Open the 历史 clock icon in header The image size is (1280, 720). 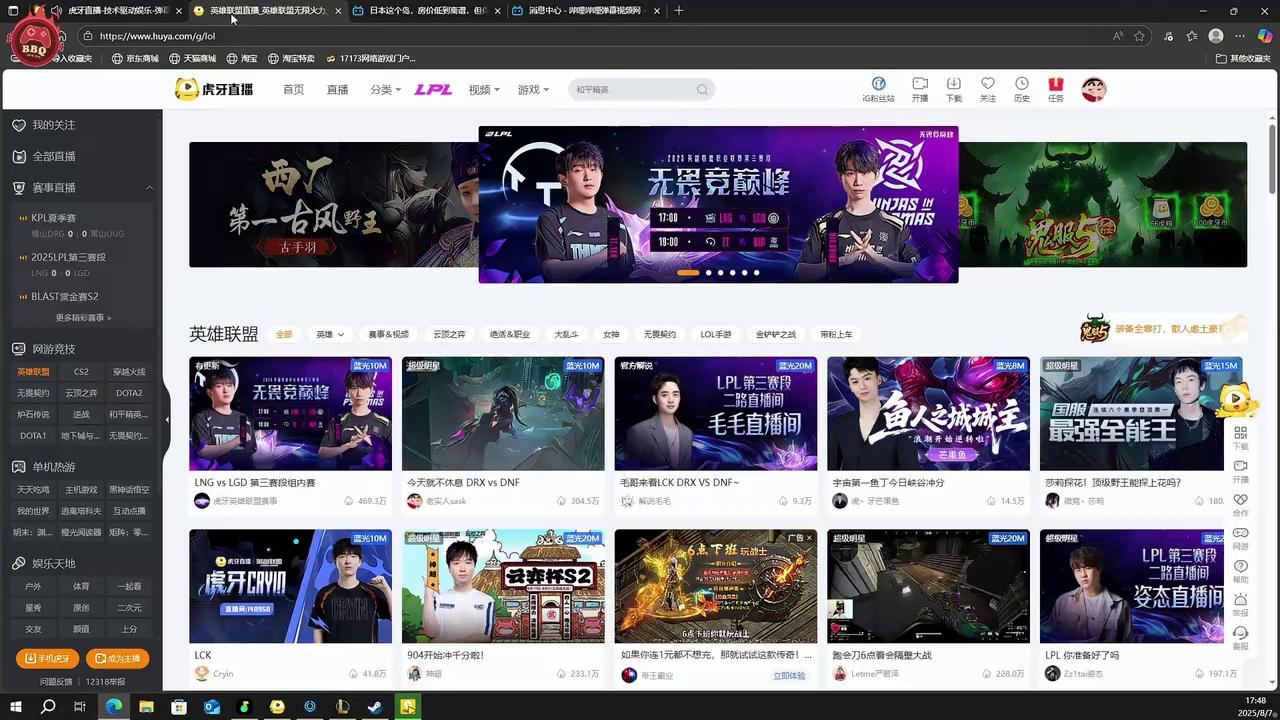1022,84
